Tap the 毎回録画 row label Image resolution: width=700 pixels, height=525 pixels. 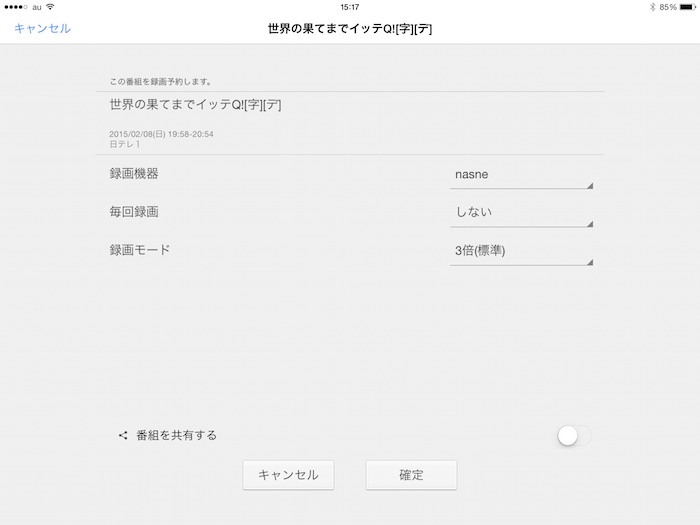(134, 212)
